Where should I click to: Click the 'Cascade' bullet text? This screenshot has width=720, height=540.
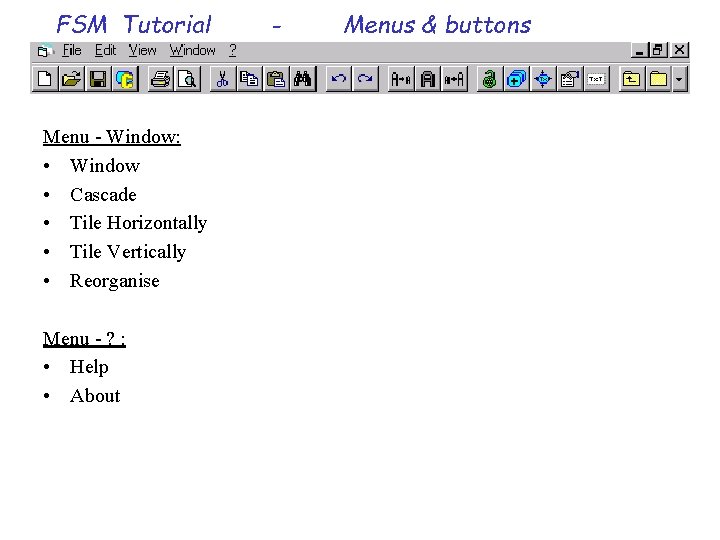[103, 195]
